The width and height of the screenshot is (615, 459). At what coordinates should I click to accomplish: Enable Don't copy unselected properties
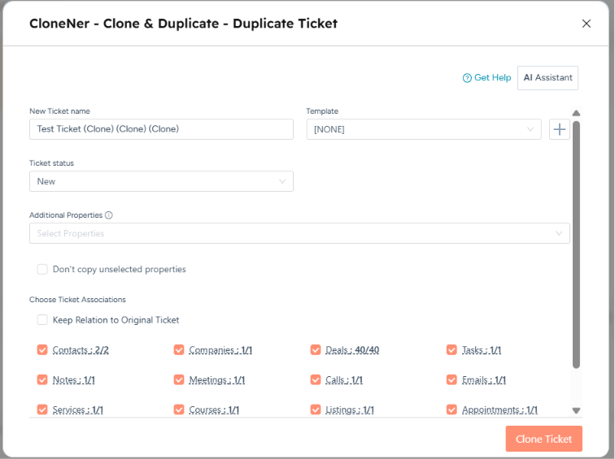[x=42, y=269]
